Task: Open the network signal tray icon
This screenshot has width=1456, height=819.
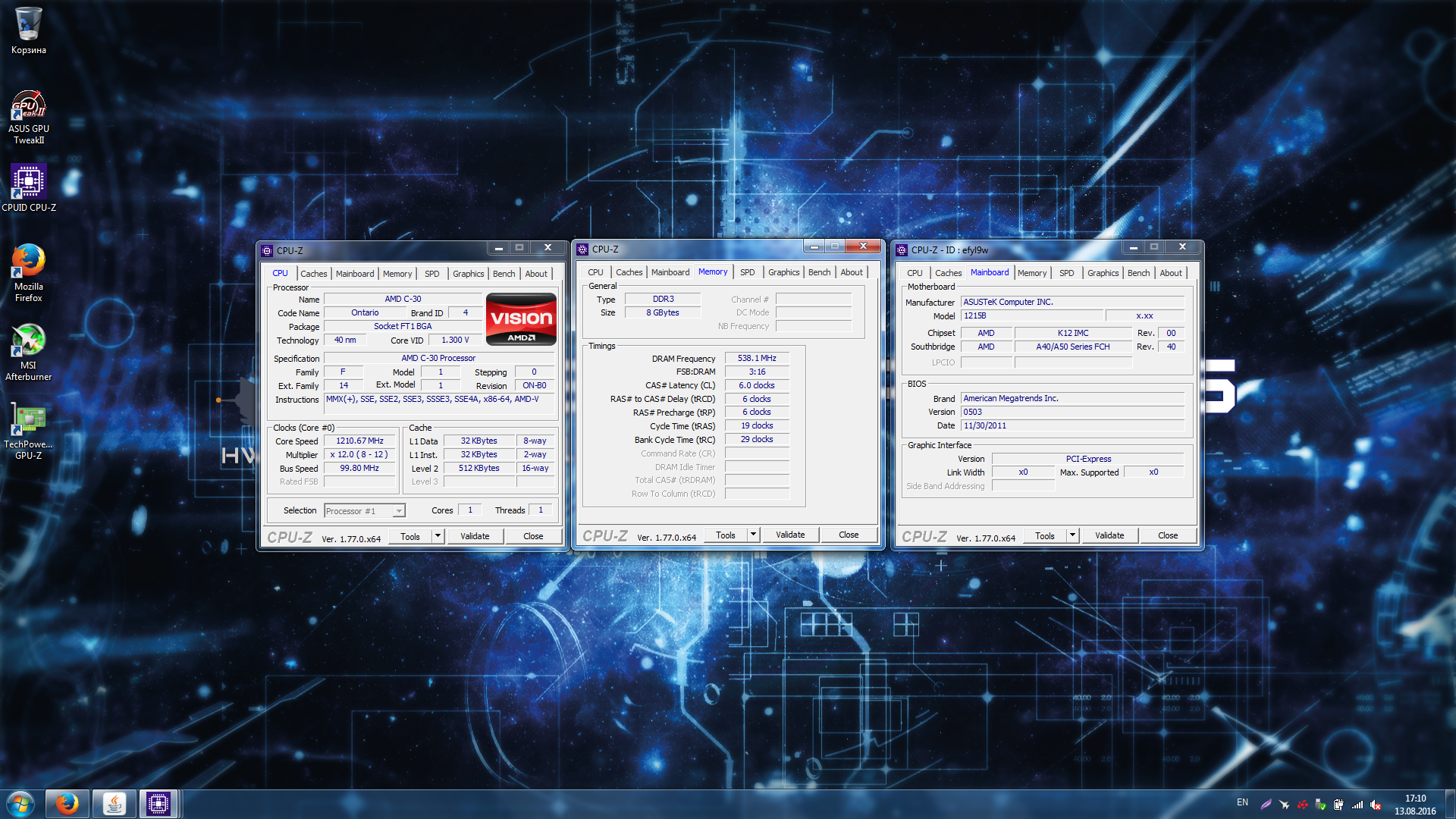Action: pyautogui.click(x=1357, y=805)
